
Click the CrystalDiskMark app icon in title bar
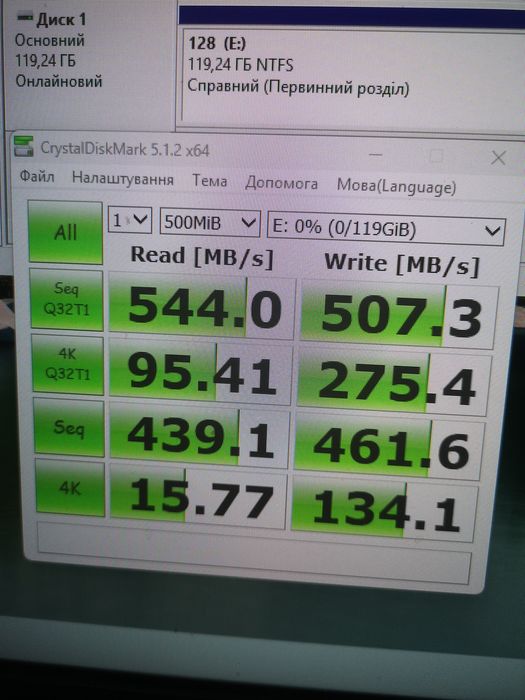tap(24, 146)
